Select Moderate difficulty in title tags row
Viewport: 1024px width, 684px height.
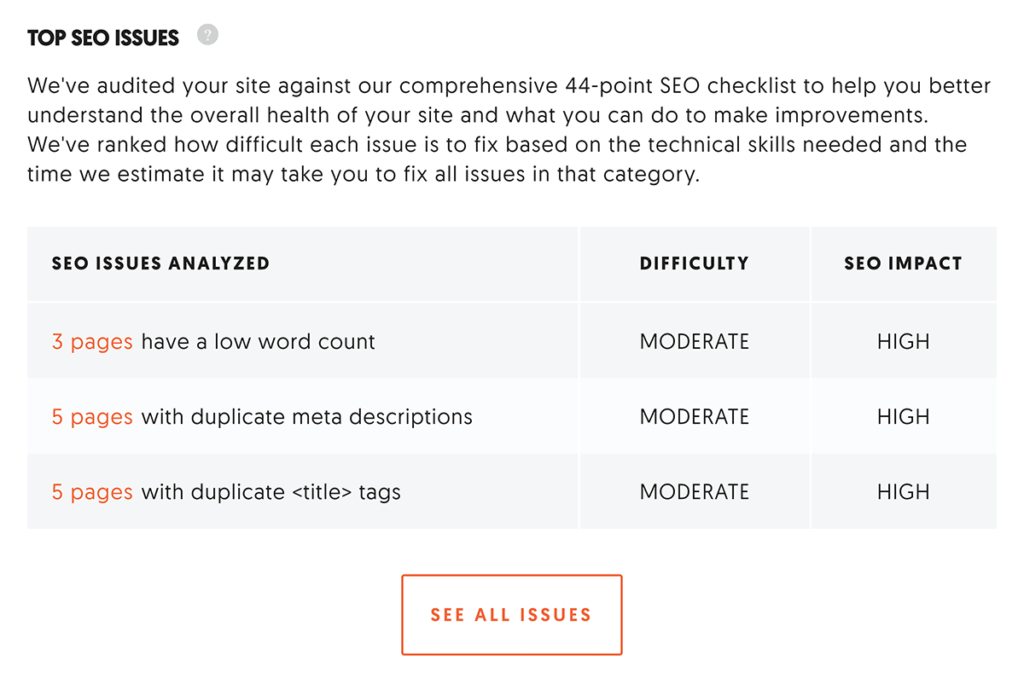coord(694,492)
